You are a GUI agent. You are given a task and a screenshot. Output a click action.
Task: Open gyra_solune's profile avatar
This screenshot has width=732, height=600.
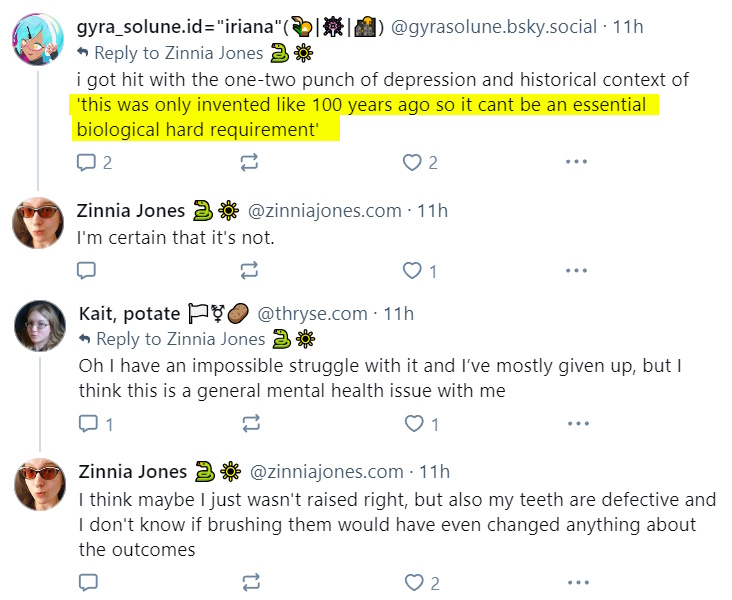38,39
